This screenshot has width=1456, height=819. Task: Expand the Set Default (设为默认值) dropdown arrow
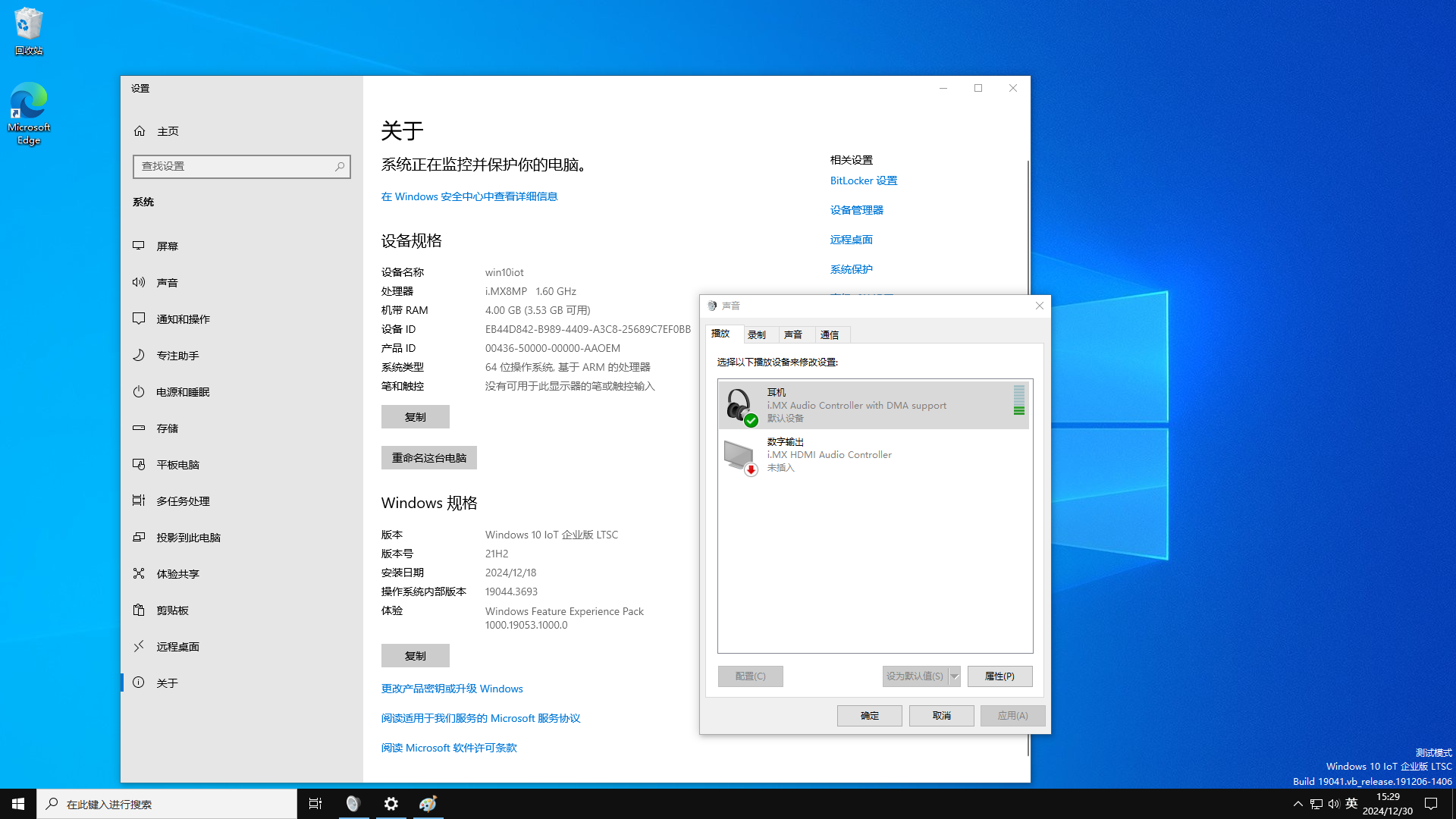tap(955, 676)
